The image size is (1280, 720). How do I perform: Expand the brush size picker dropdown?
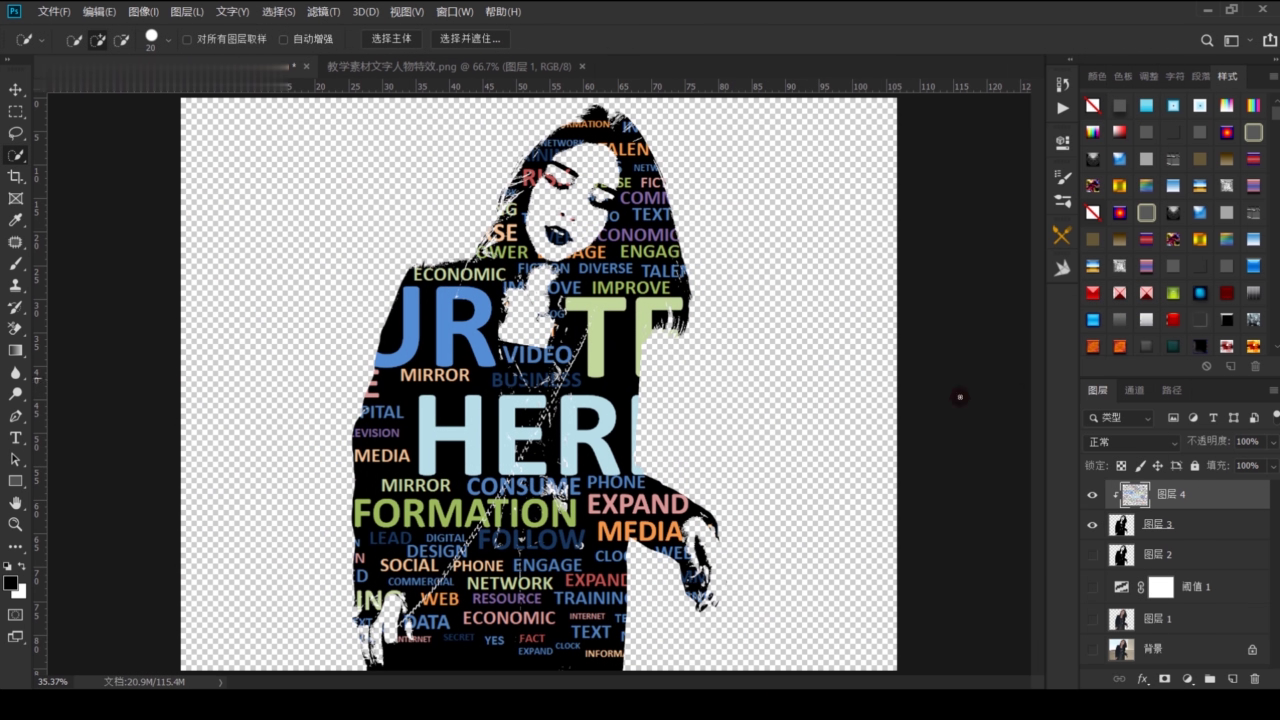click(x=168, y=41)
